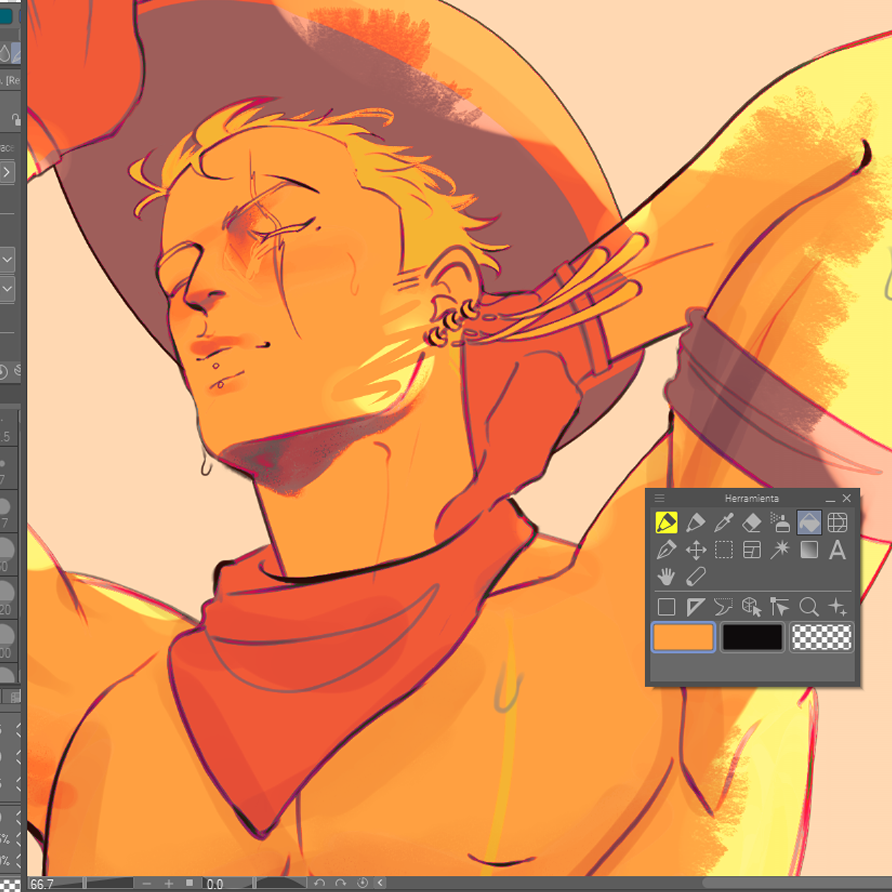Select the Object operation cube tool
Viewport: 892px width, 892px height.
click(x=752, y=607)
